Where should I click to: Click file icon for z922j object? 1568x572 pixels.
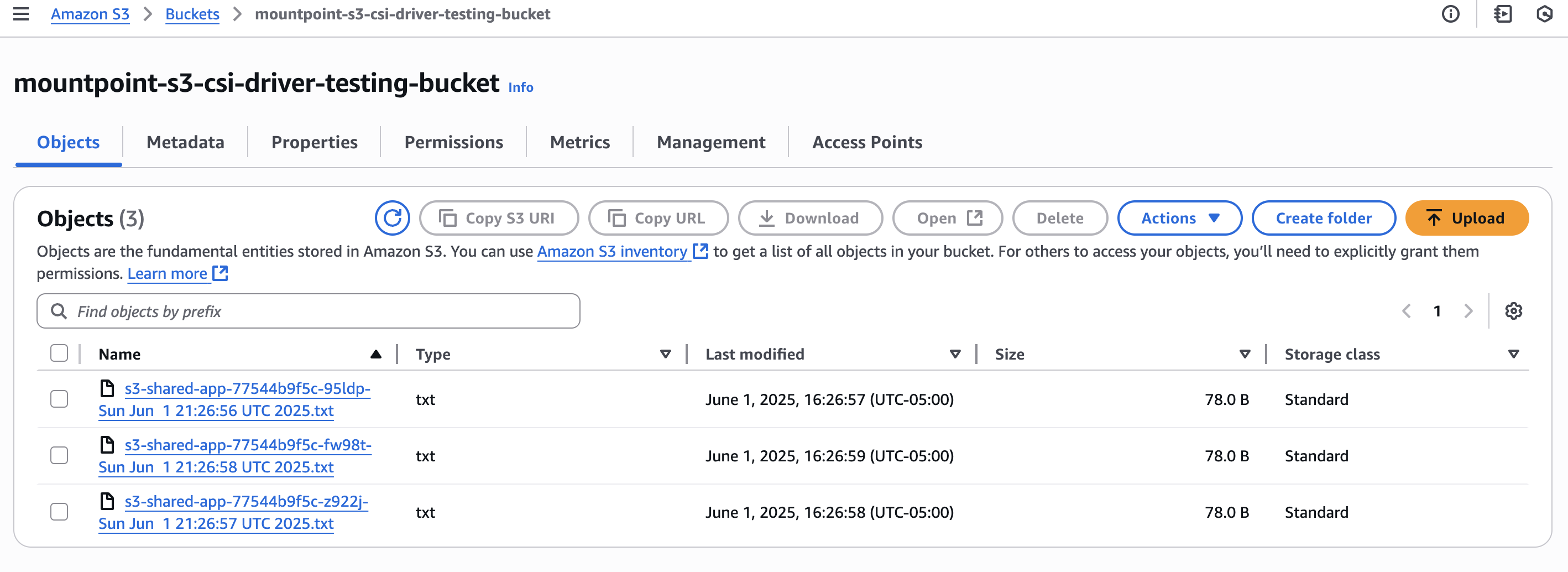(x=107, y=501)
